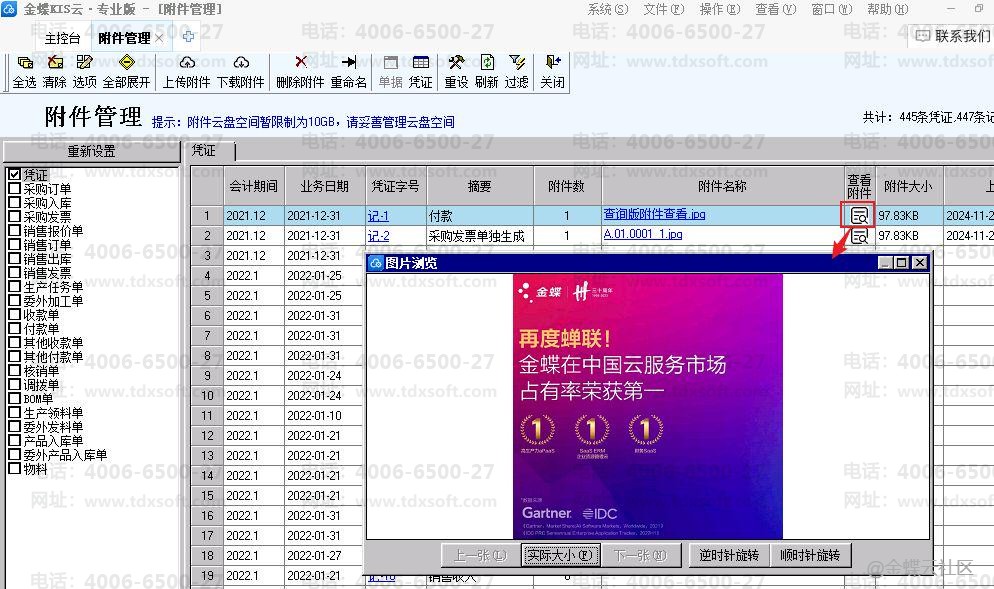Viewport: 994px width, 589px height.
Task: Click the 下一张(N) next image button
Action: (641, 555)
